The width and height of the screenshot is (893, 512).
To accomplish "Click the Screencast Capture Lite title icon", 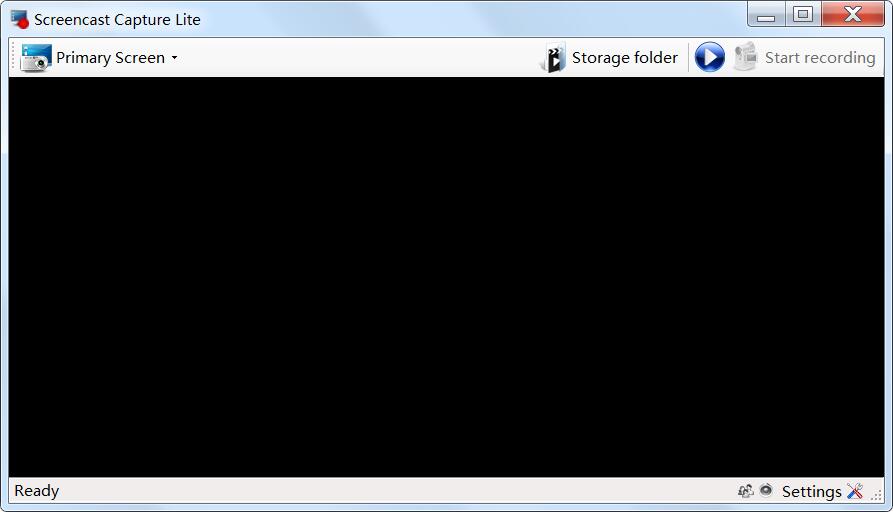I will point(19,19).
